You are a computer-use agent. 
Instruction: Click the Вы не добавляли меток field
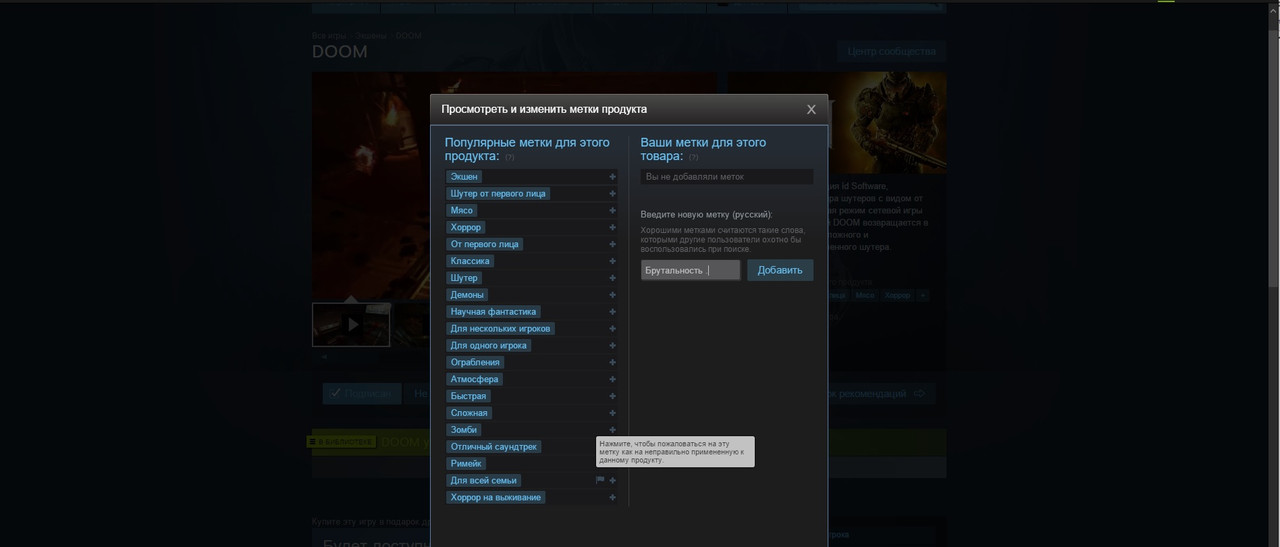[x=727, y=177]
